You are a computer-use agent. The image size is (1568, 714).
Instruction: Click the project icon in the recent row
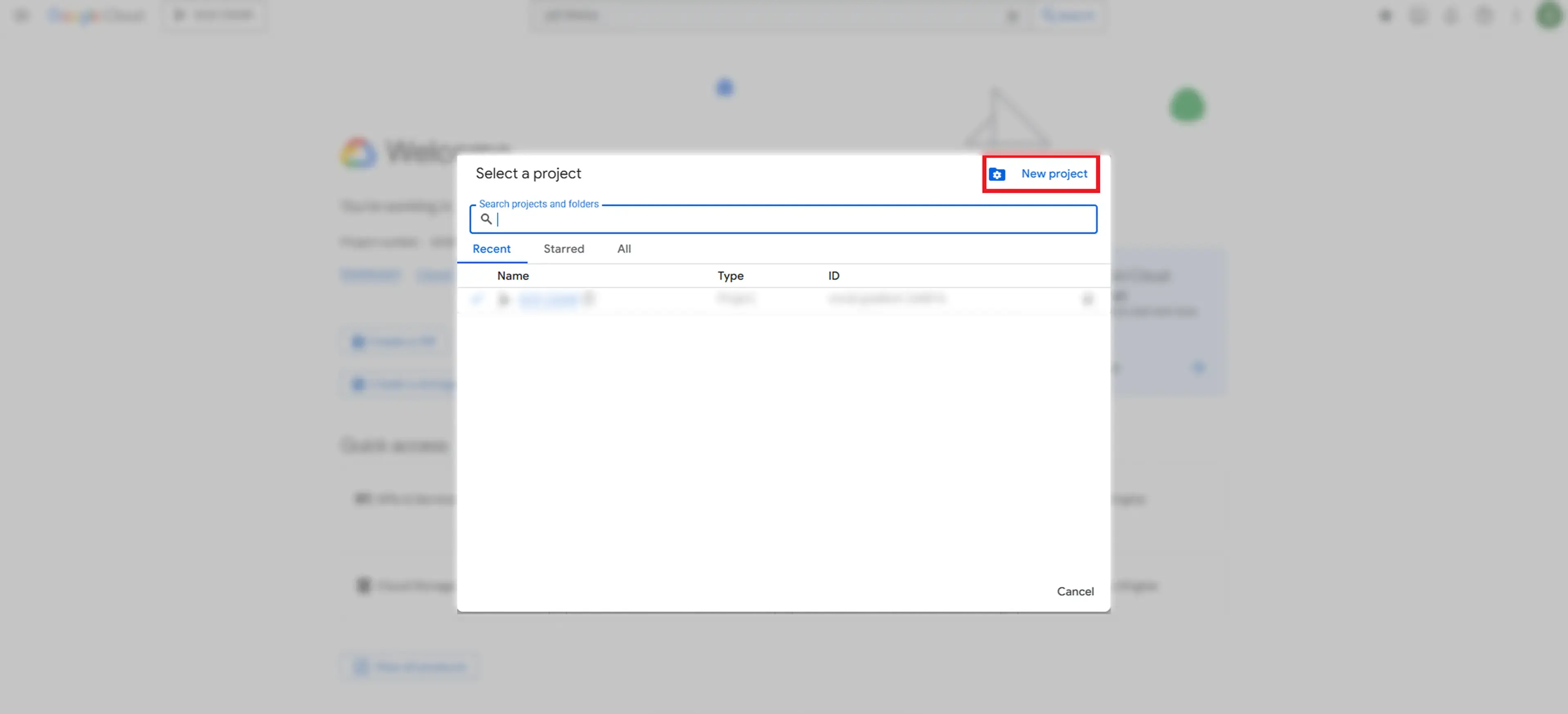[x=503, y=299]
